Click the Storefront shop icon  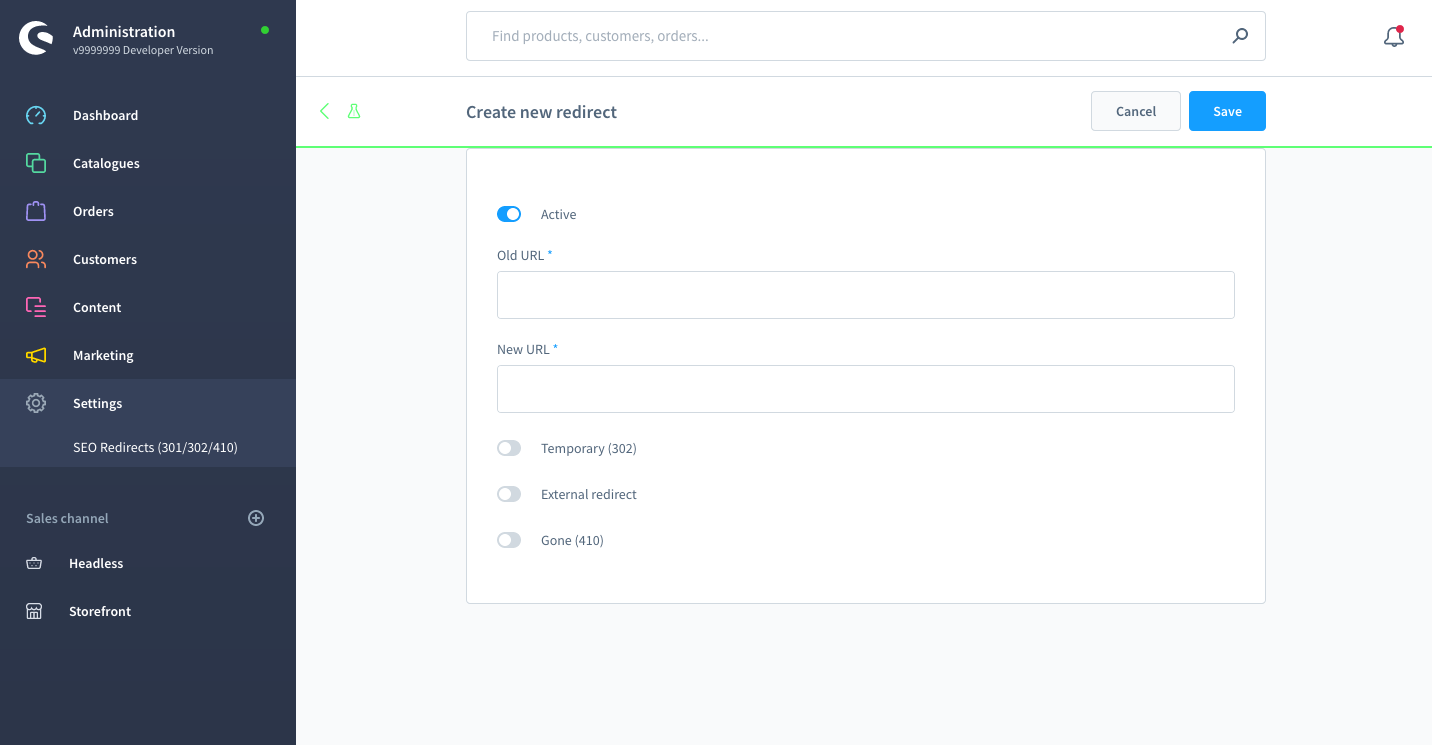(x=34, y=611)
